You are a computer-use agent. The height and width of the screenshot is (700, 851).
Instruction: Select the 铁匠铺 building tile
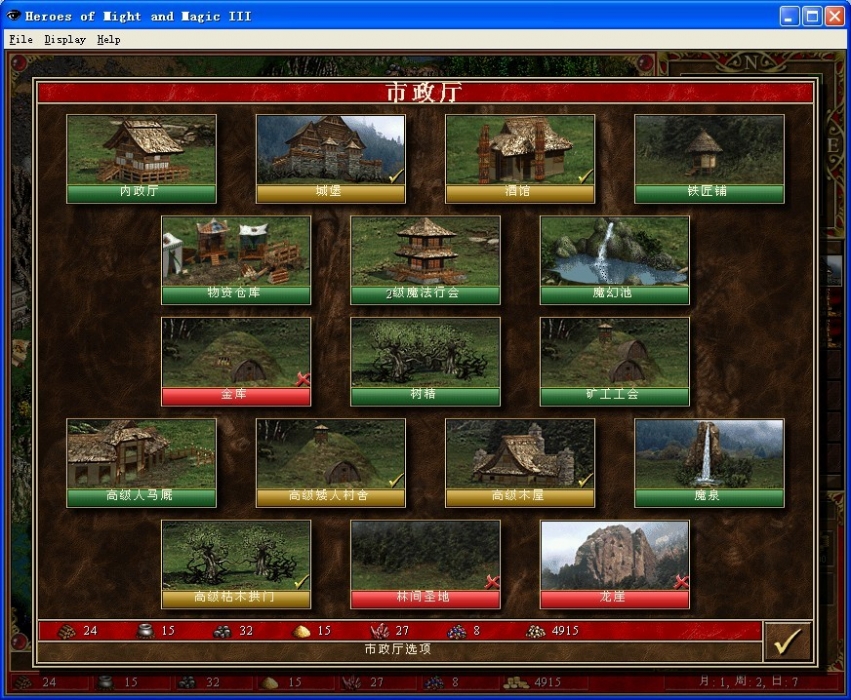[709, 158]
